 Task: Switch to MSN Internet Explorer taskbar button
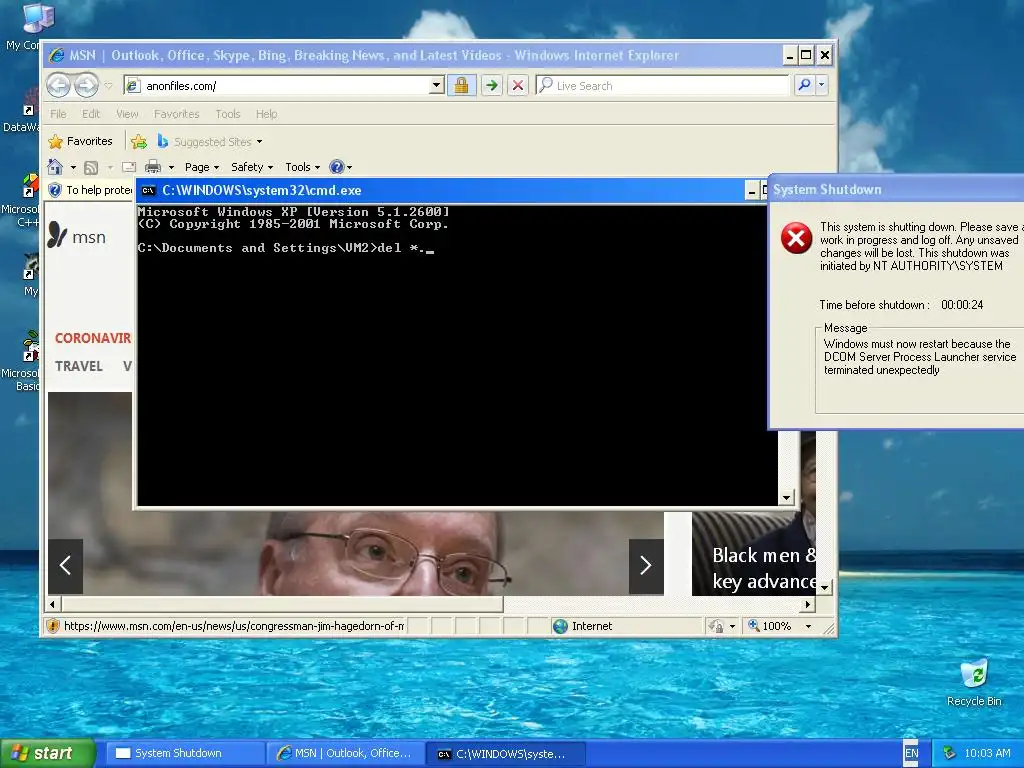point(345,753)
